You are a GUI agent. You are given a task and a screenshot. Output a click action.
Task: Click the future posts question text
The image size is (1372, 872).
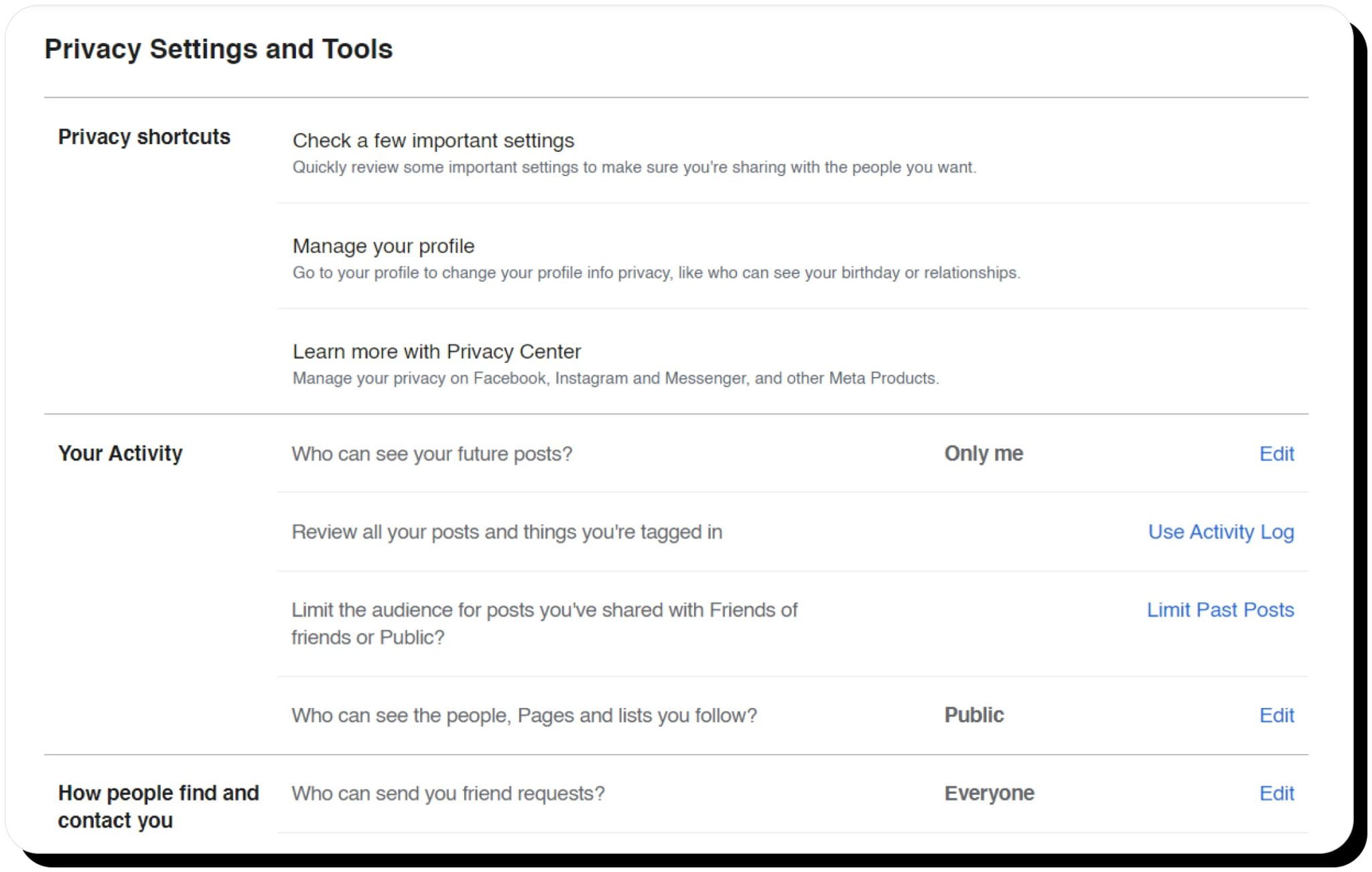click(x=431, y=454)
